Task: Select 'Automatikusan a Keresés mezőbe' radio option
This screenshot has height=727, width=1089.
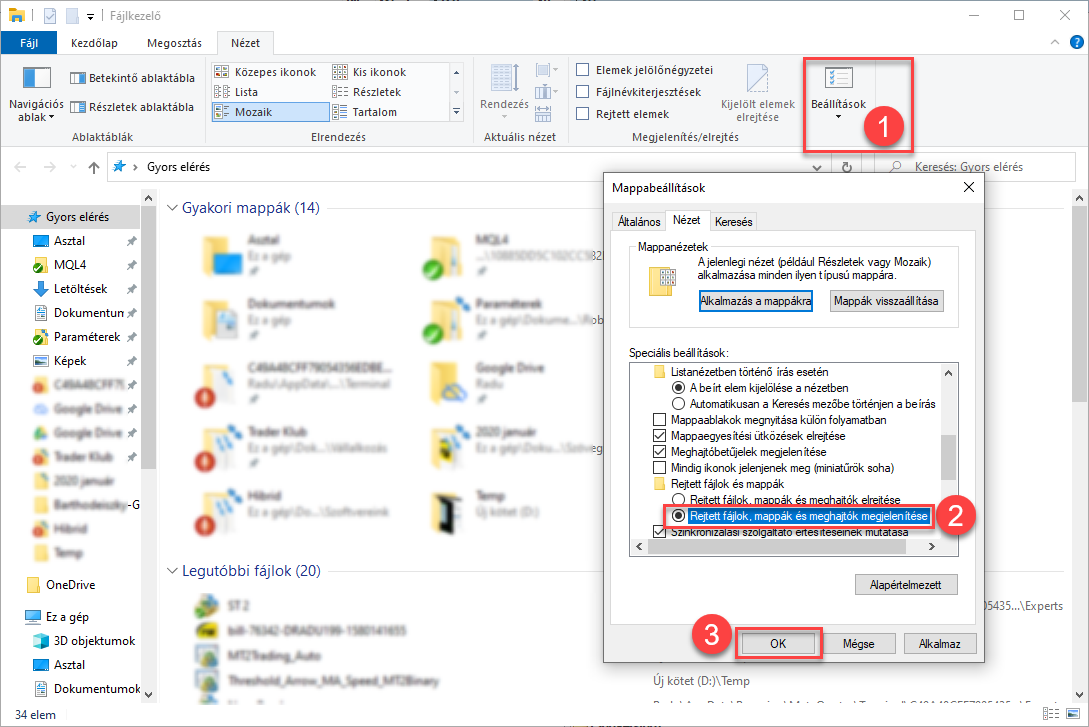Action: [679, 403]
